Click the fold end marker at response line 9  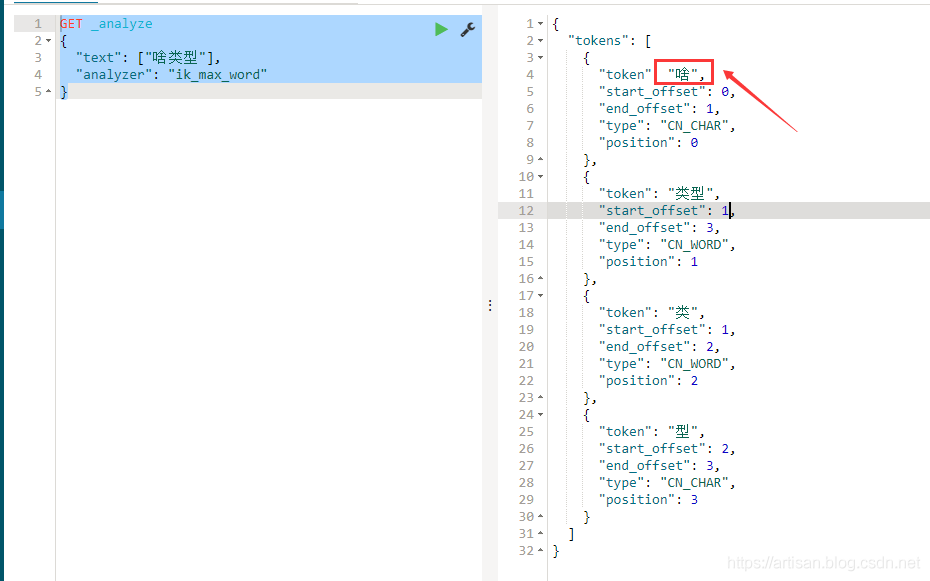541,160
